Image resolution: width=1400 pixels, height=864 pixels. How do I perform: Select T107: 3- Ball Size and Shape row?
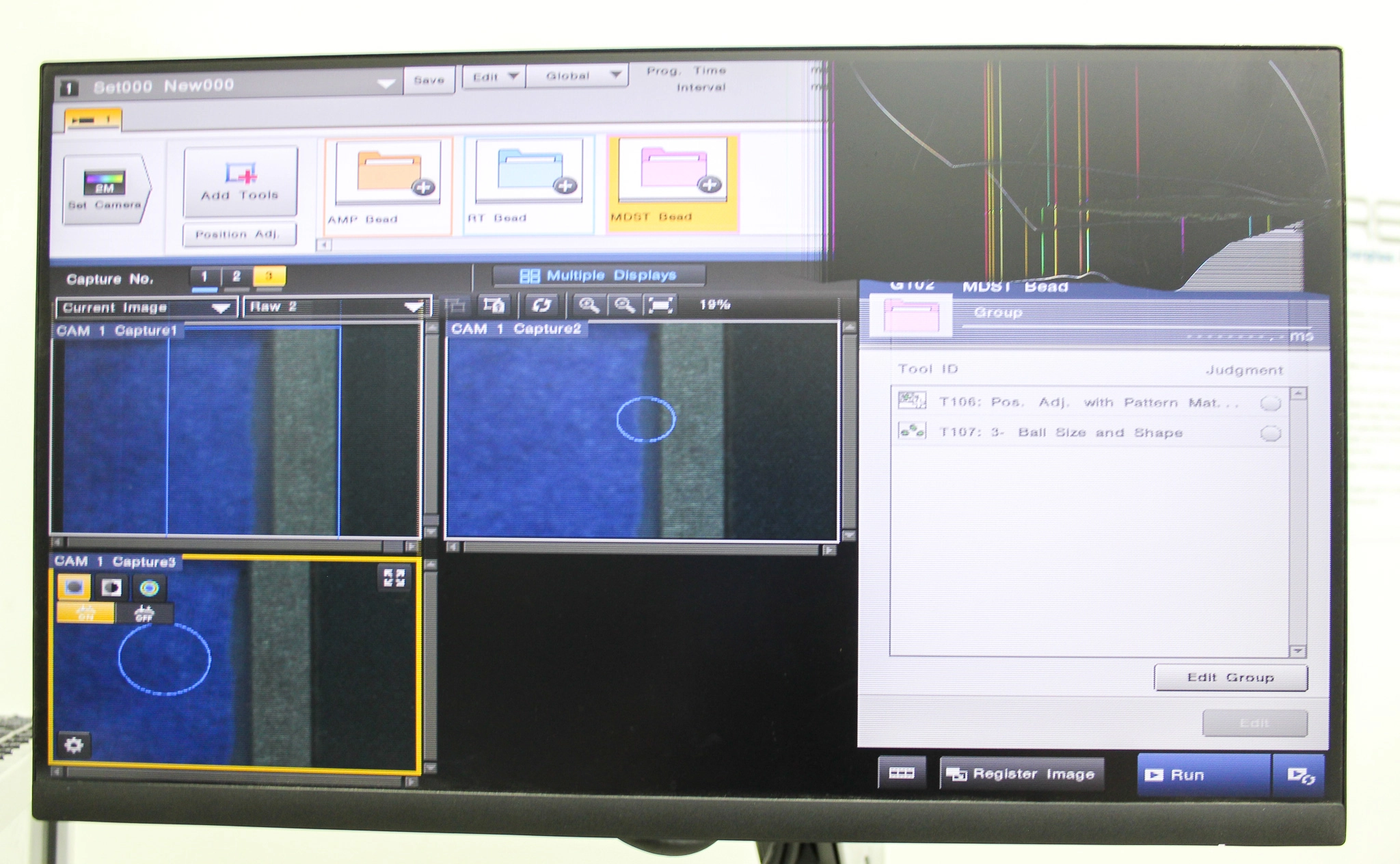pyautogui.click(x=1089, y=432)
